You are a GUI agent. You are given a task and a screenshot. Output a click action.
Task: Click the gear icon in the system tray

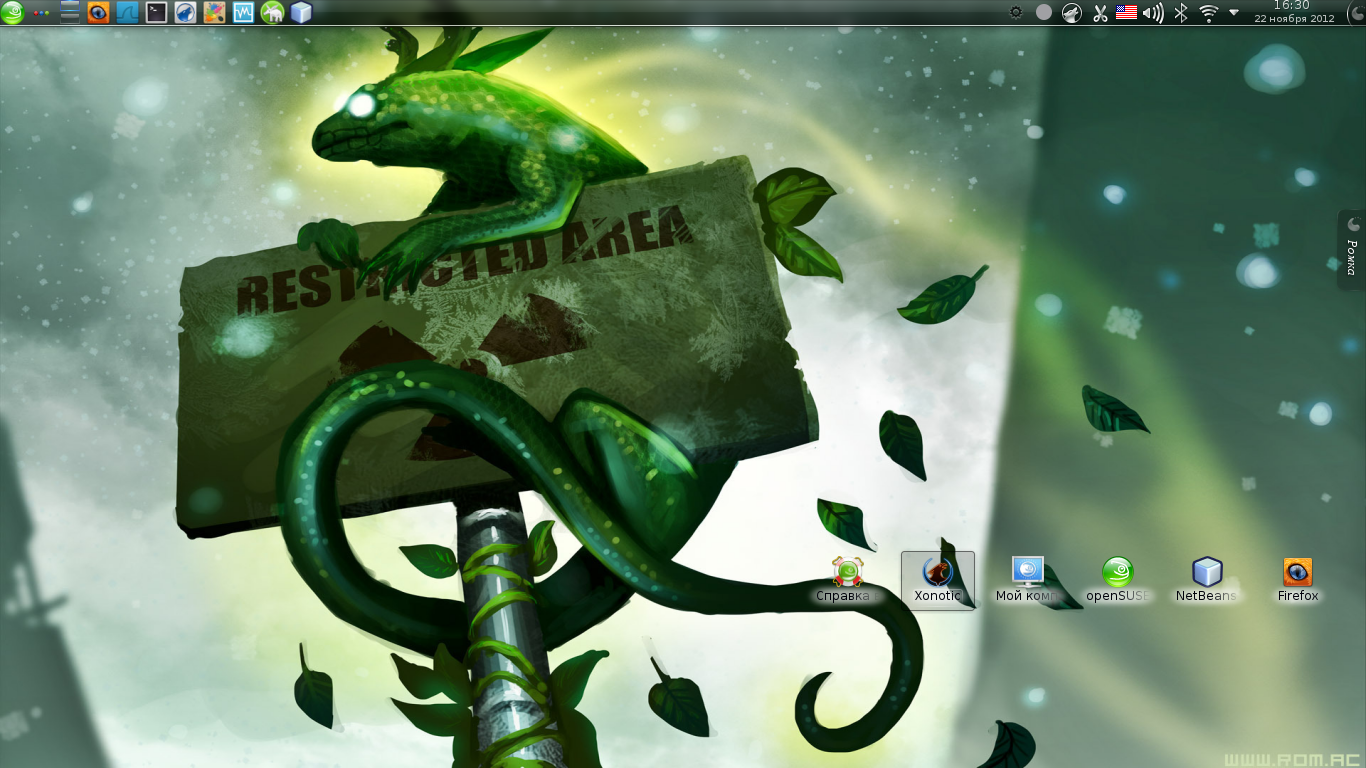pos(1016,12)
